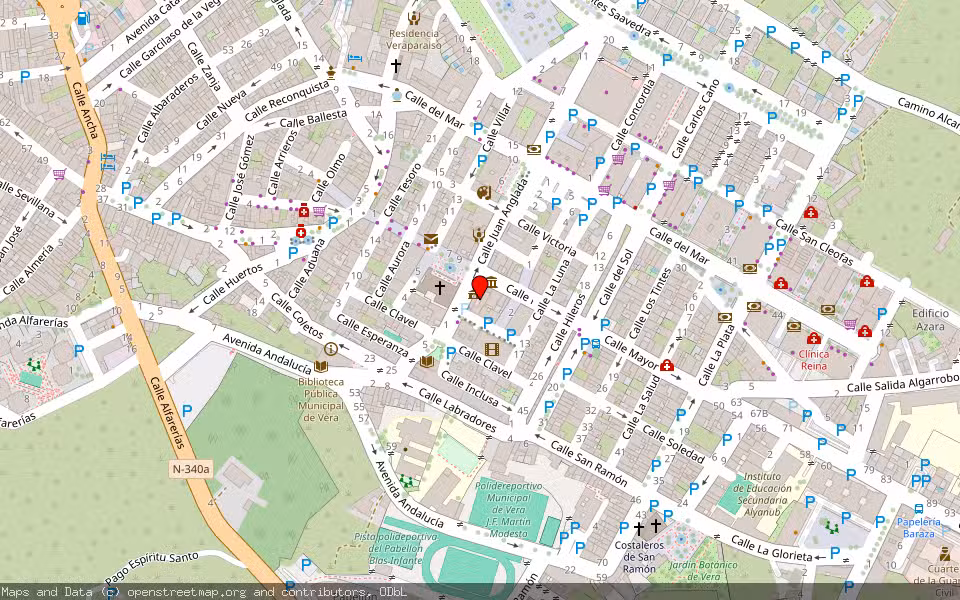Viewport: 960px width, 600px height.
Task: Click the pharmacy icon on Calle Mayor
Action: [x=667, y=366]
